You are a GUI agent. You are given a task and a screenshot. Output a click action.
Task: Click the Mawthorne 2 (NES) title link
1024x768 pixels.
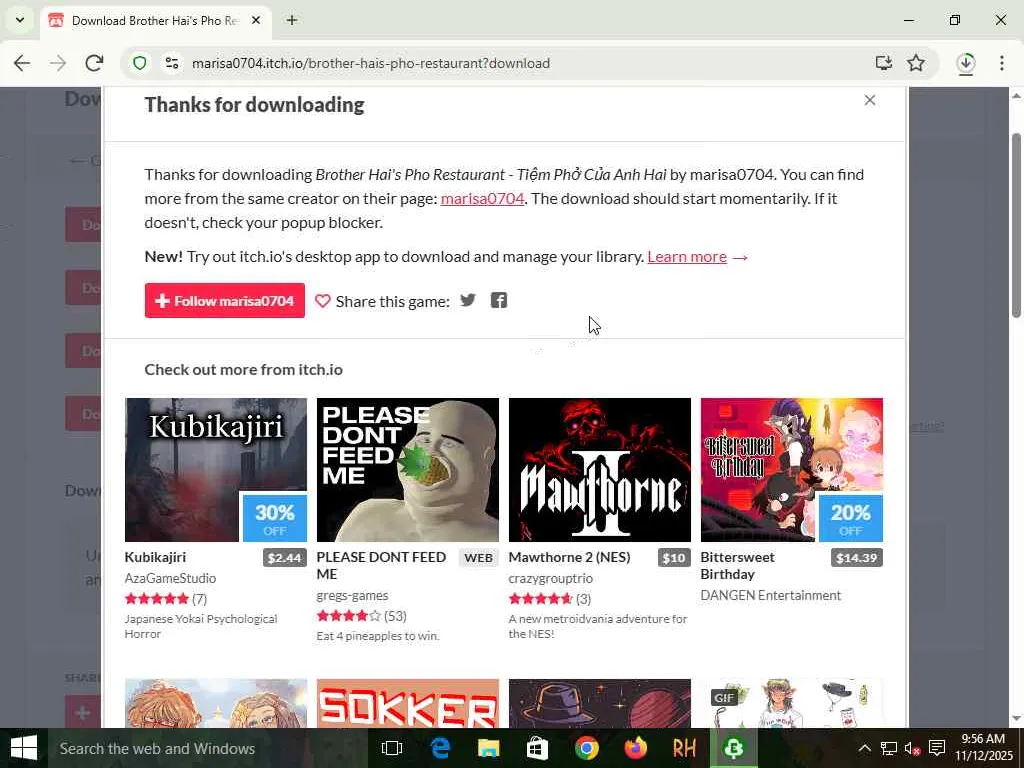tap(569, 557)
